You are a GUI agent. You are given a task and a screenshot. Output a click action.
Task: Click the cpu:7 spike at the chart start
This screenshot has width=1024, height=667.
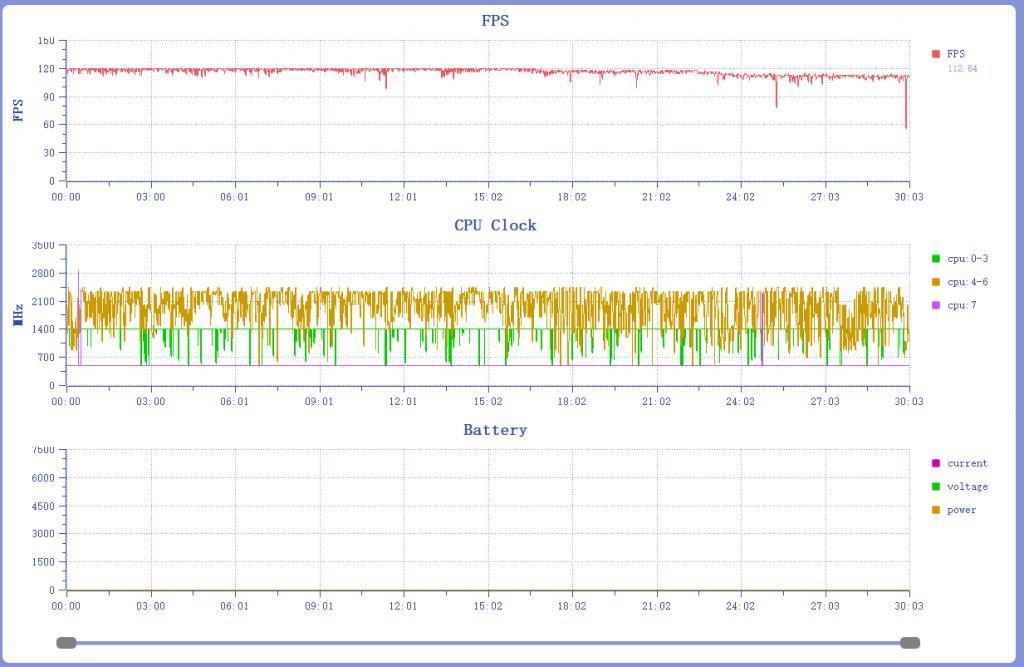pos(78,272)
